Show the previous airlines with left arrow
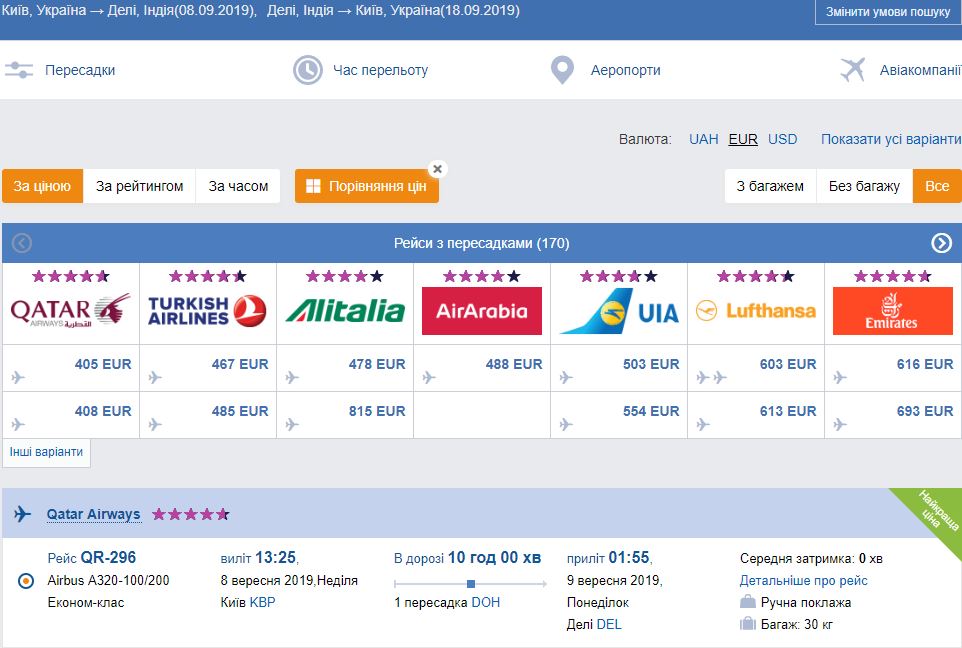This screenshot has width=962, height=648. pos(21,243)
